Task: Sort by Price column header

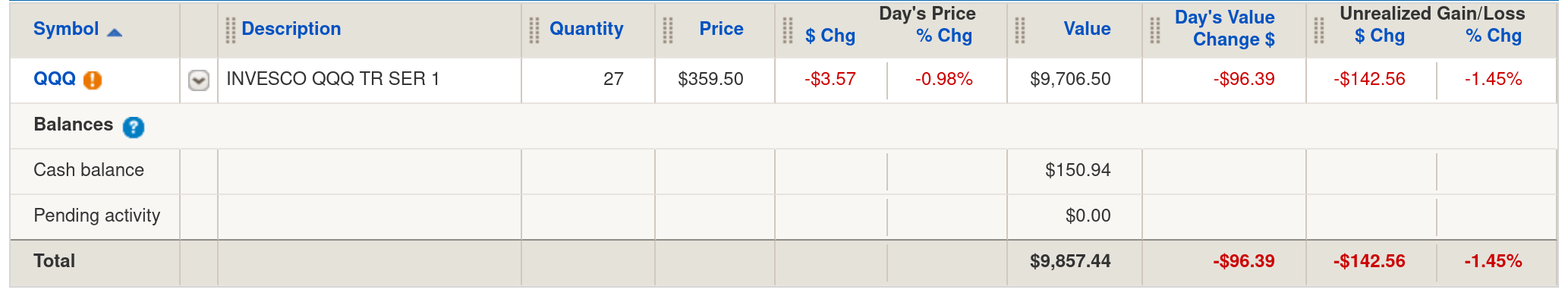Action: 721,29
